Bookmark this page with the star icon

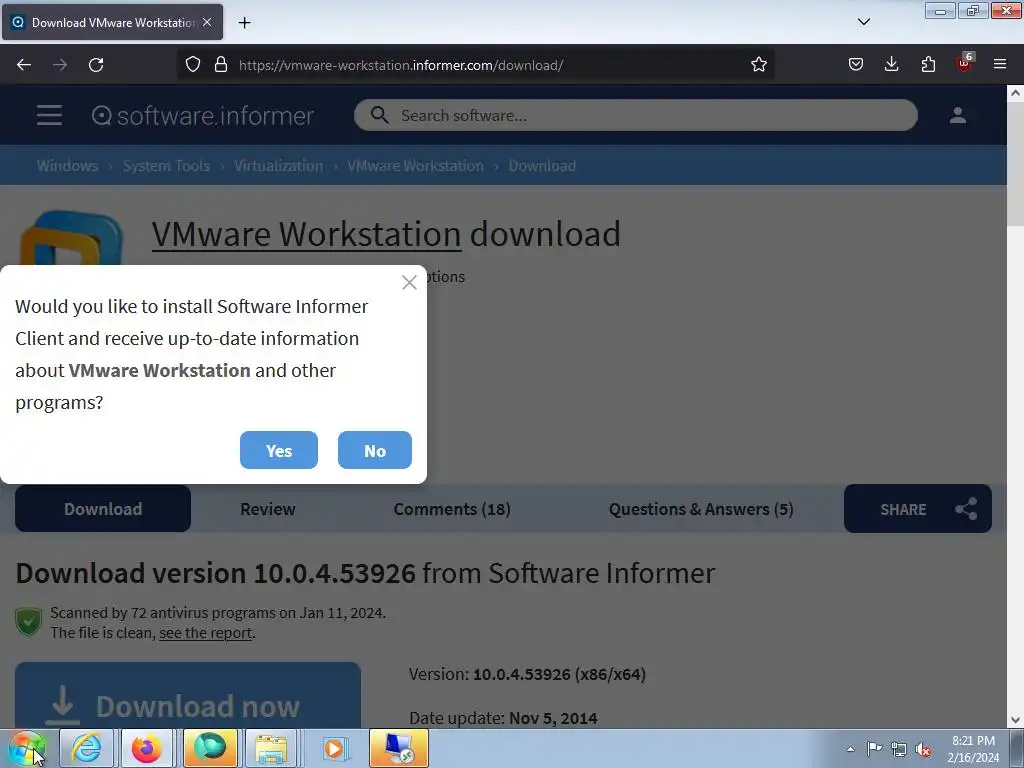[x=758, y=65]
